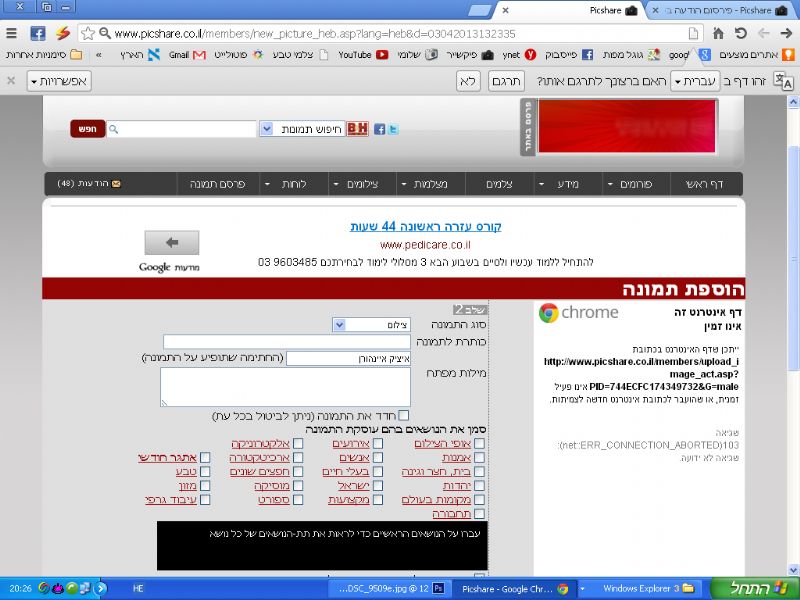Image resolution: width=800 pixels, height=600 pixels.
Task: Open the 'אפשרויות' translate options dropdown
Action: (60, 81)
